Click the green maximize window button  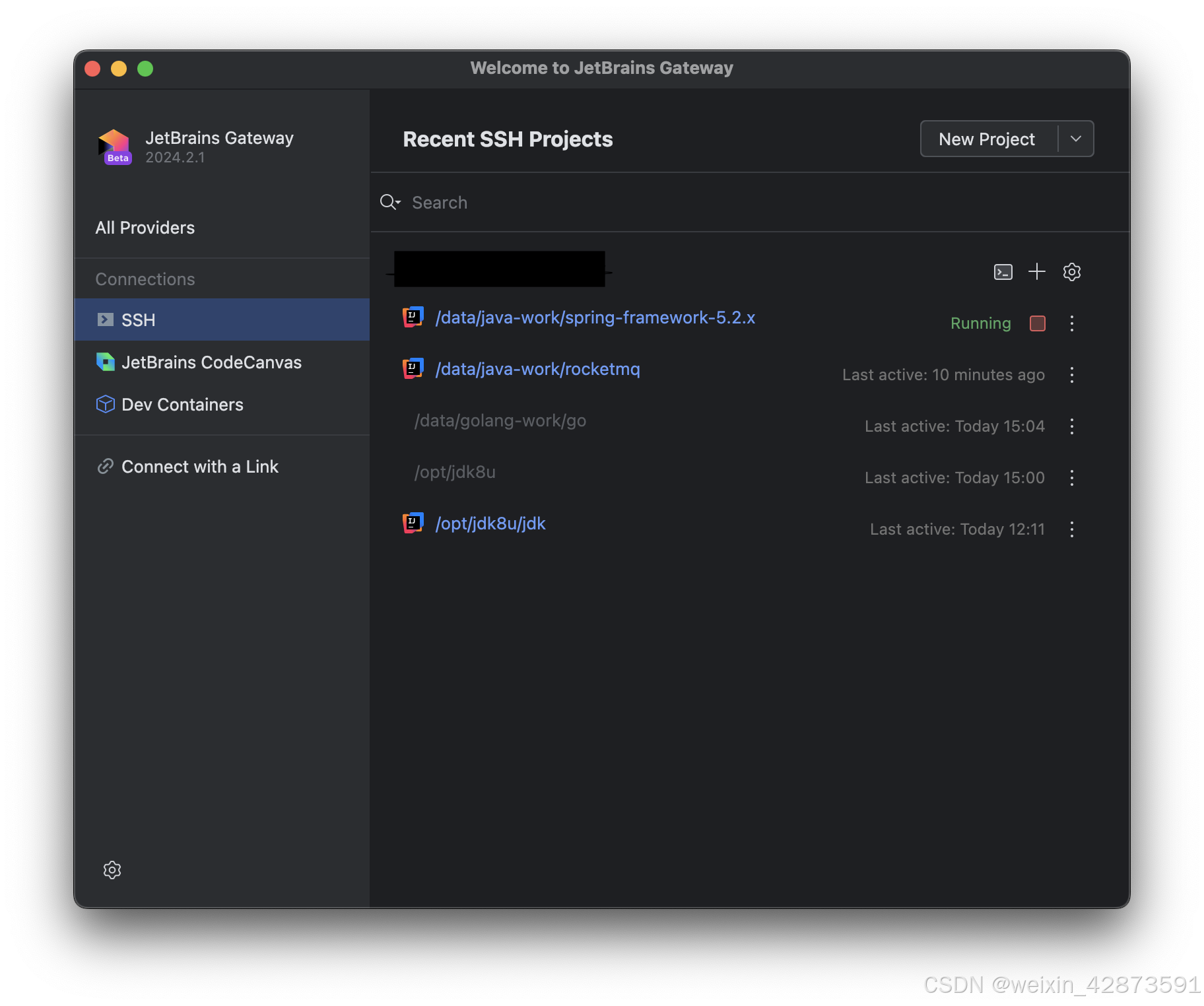(145, 69)
